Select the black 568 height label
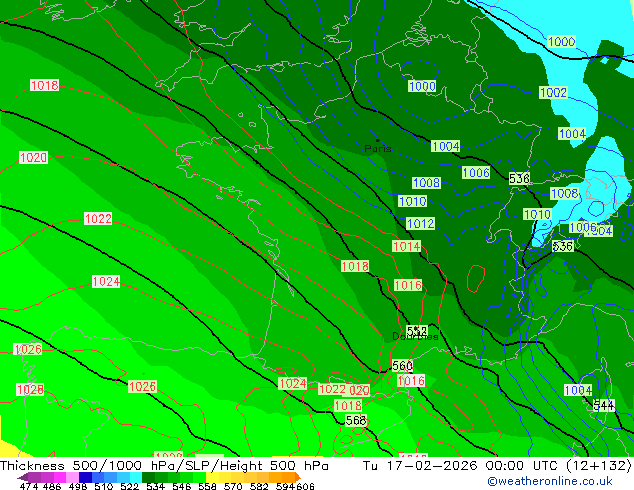Image resolution: width=634 pixels, height=490 pixels. pos(356,420)
